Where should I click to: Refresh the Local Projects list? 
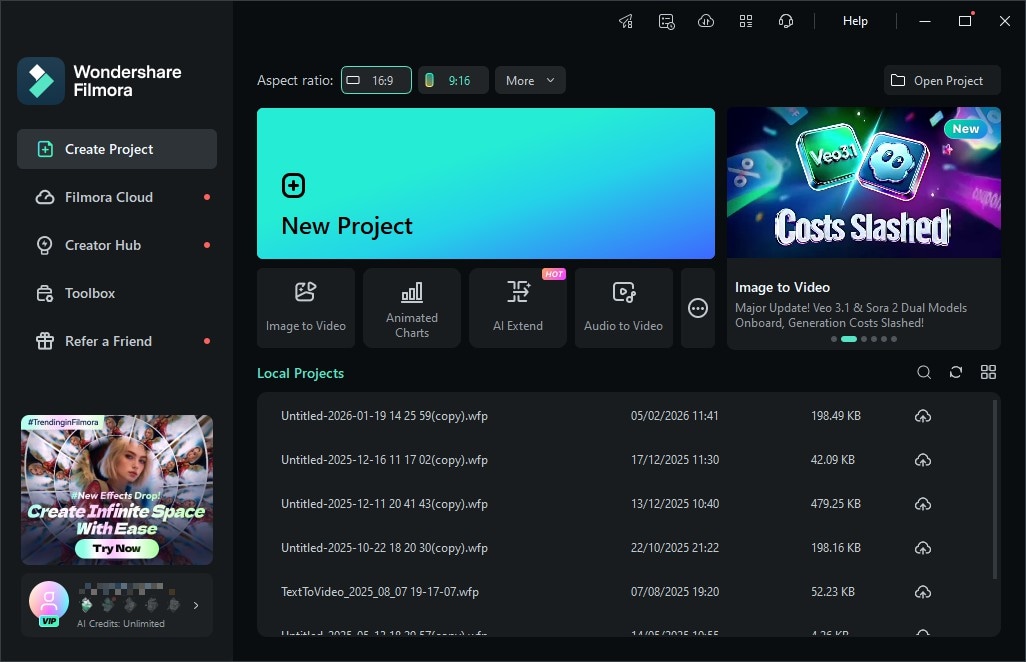pyautogui.click(x=955, y=371)
